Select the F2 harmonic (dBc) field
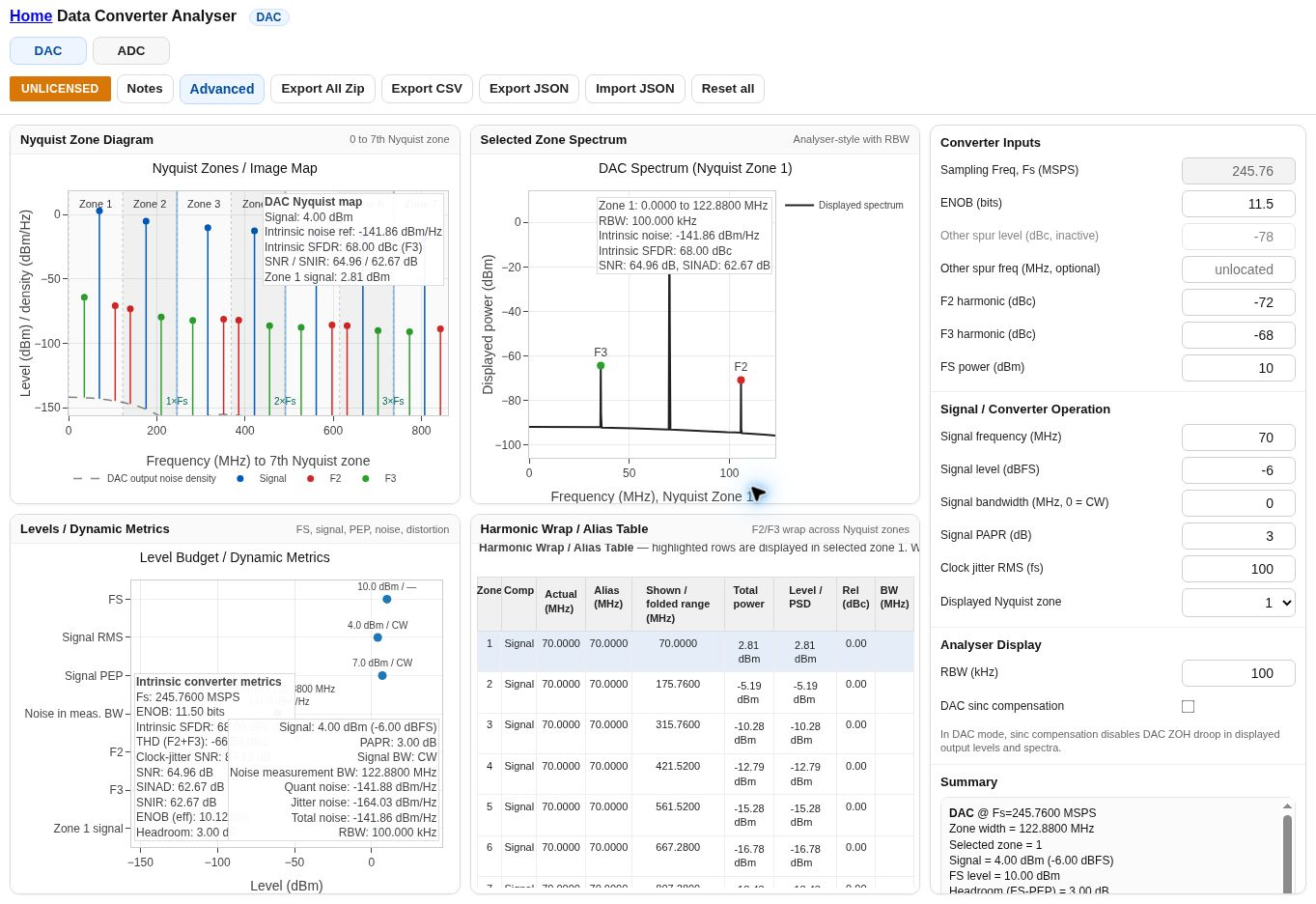 (x=1239, y=302)
